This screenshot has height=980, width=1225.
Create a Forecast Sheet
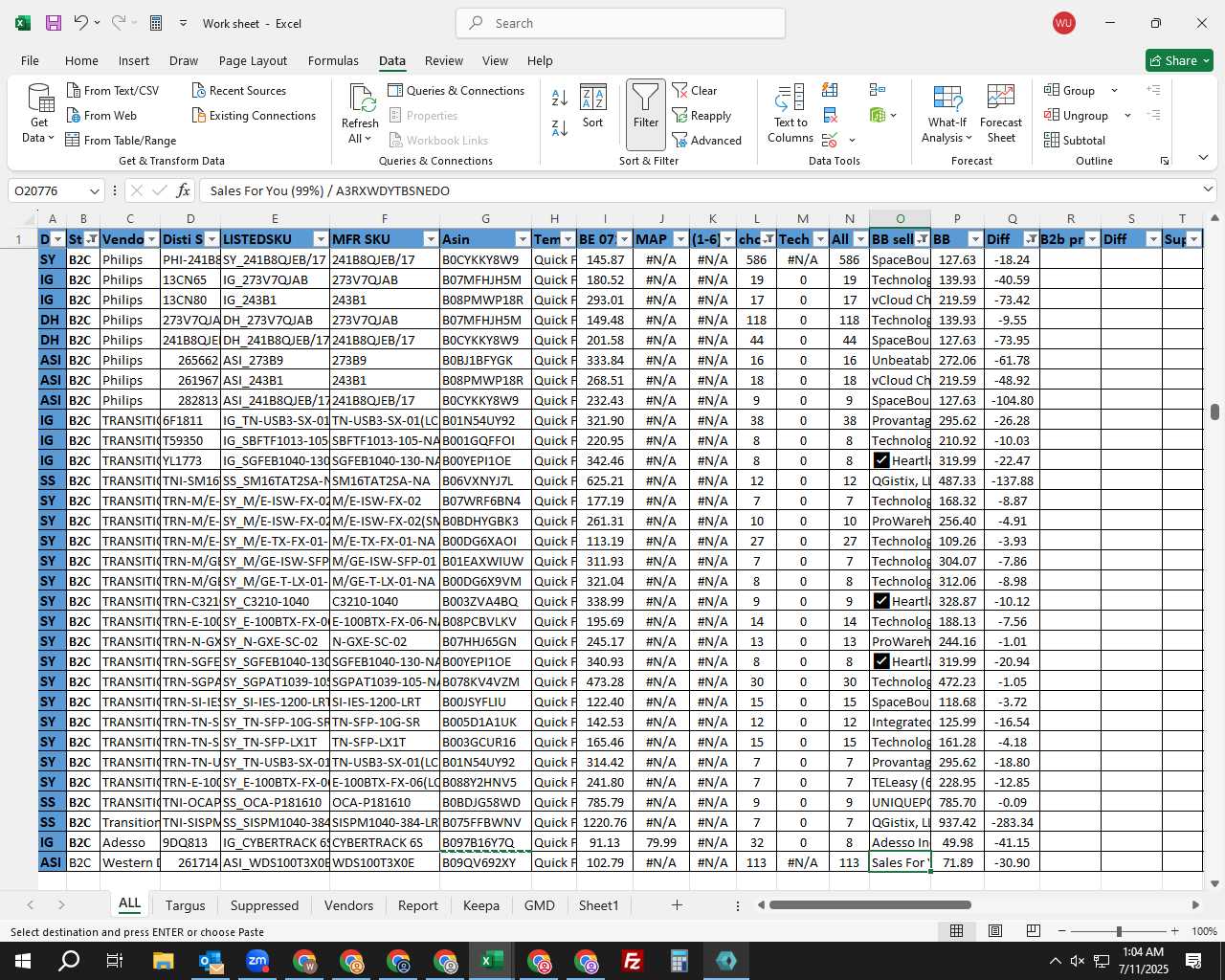[1001, 114]
